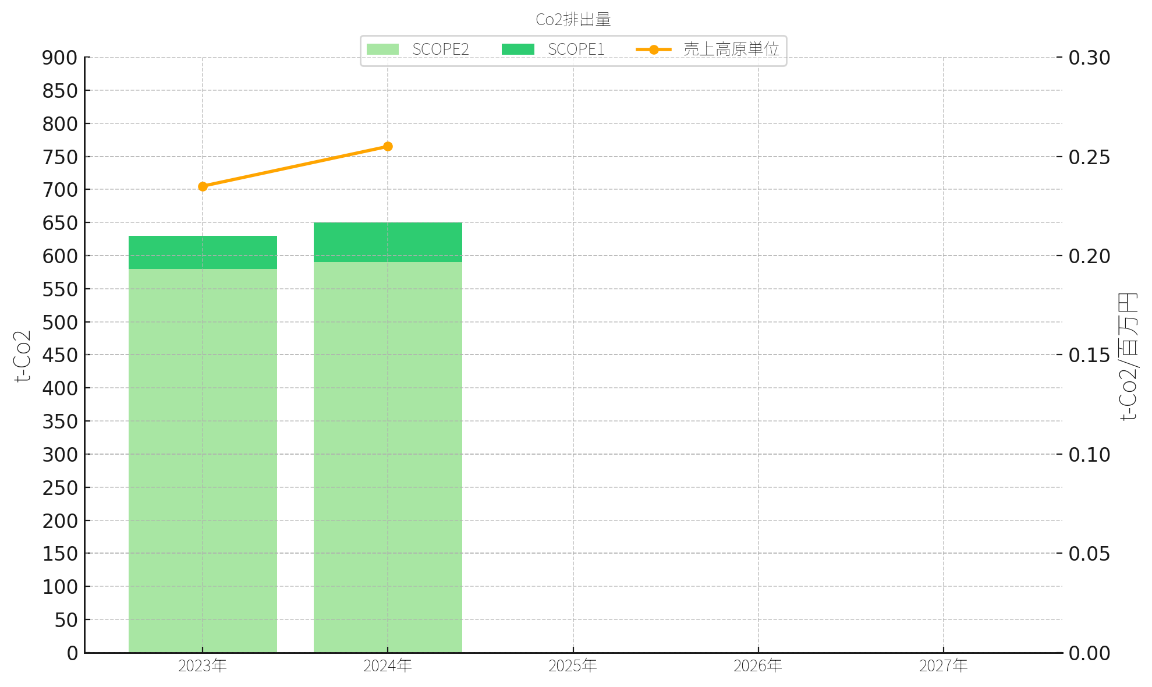The width and height of the screenshot is (1152, 687).
Task: Click the SCOPE2 legend label
Action: click(441, 49)
